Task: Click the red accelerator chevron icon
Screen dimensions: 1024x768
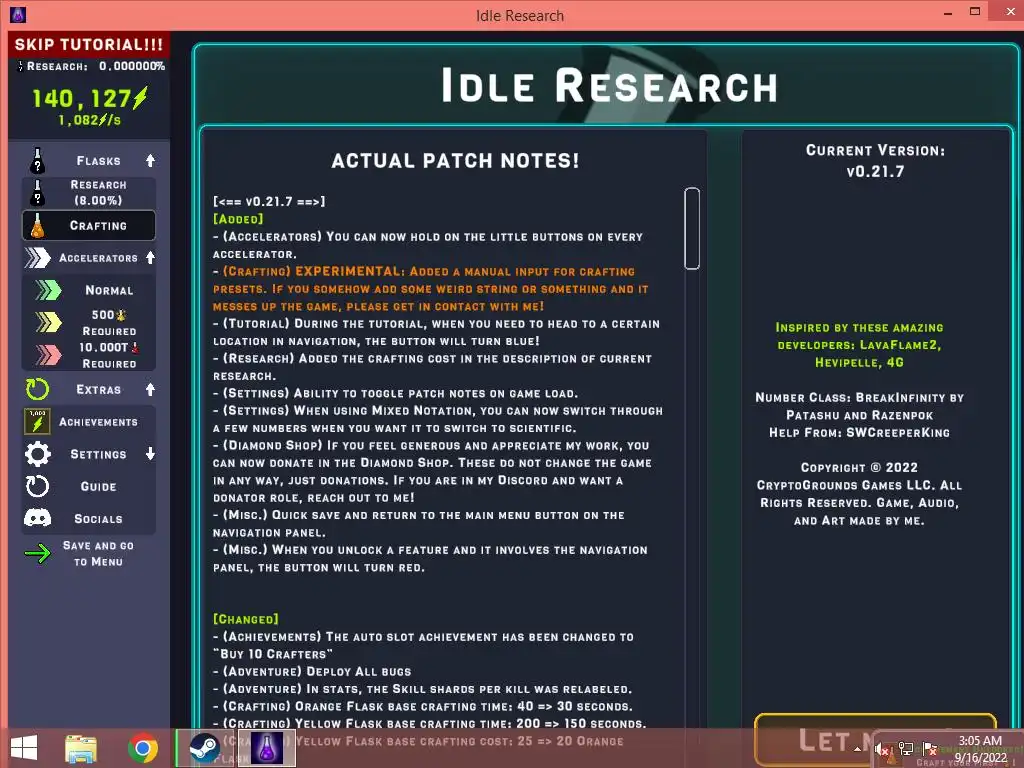Action: tap(48, 355)
